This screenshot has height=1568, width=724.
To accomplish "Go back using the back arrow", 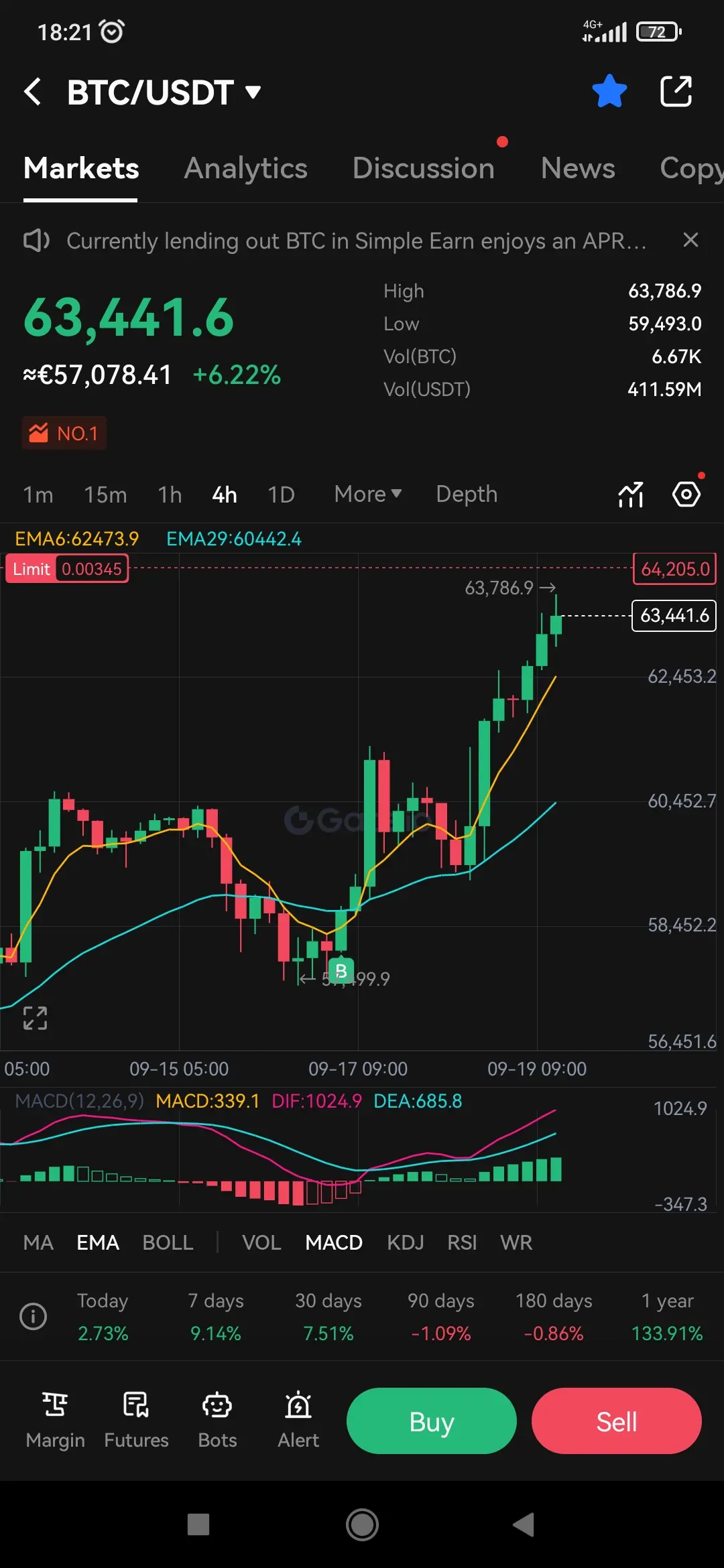I will tap(33, 92).
